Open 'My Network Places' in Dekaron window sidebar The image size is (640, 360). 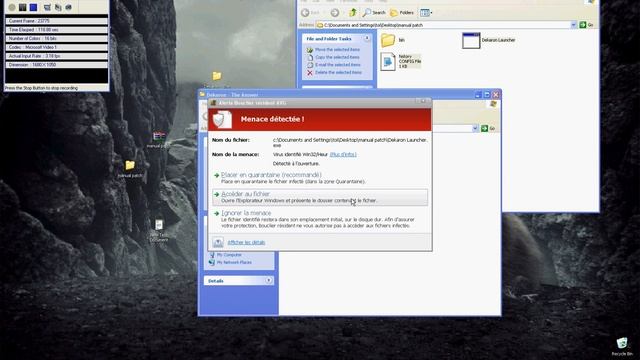(234, 262)
